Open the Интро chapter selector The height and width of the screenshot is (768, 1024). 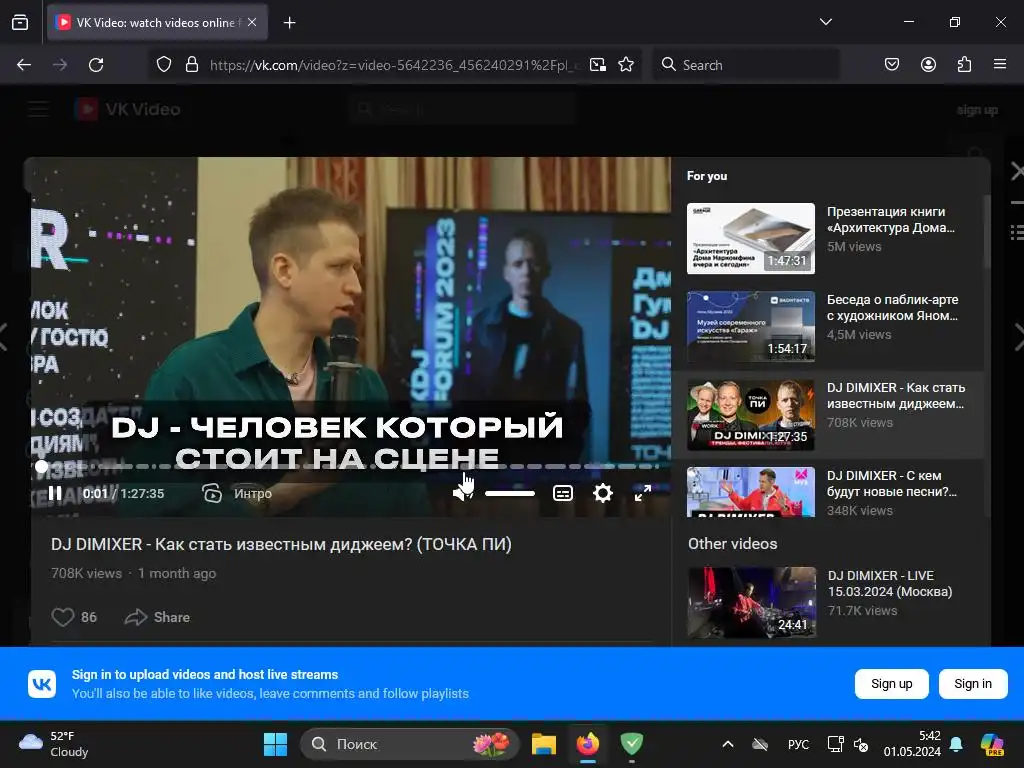238,493
